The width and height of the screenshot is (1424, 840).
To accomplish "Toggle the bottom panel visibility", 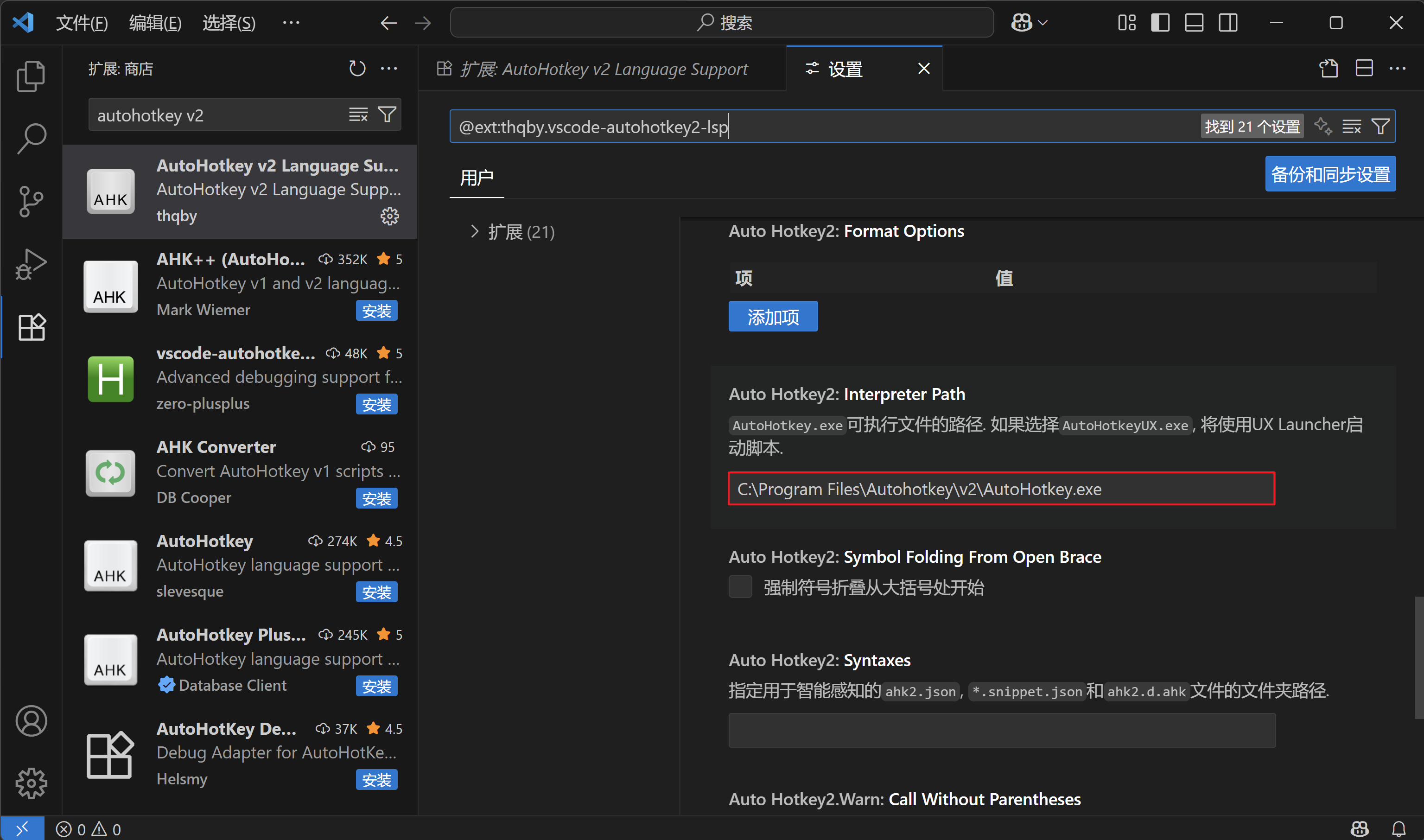I will click(1194, 23).
